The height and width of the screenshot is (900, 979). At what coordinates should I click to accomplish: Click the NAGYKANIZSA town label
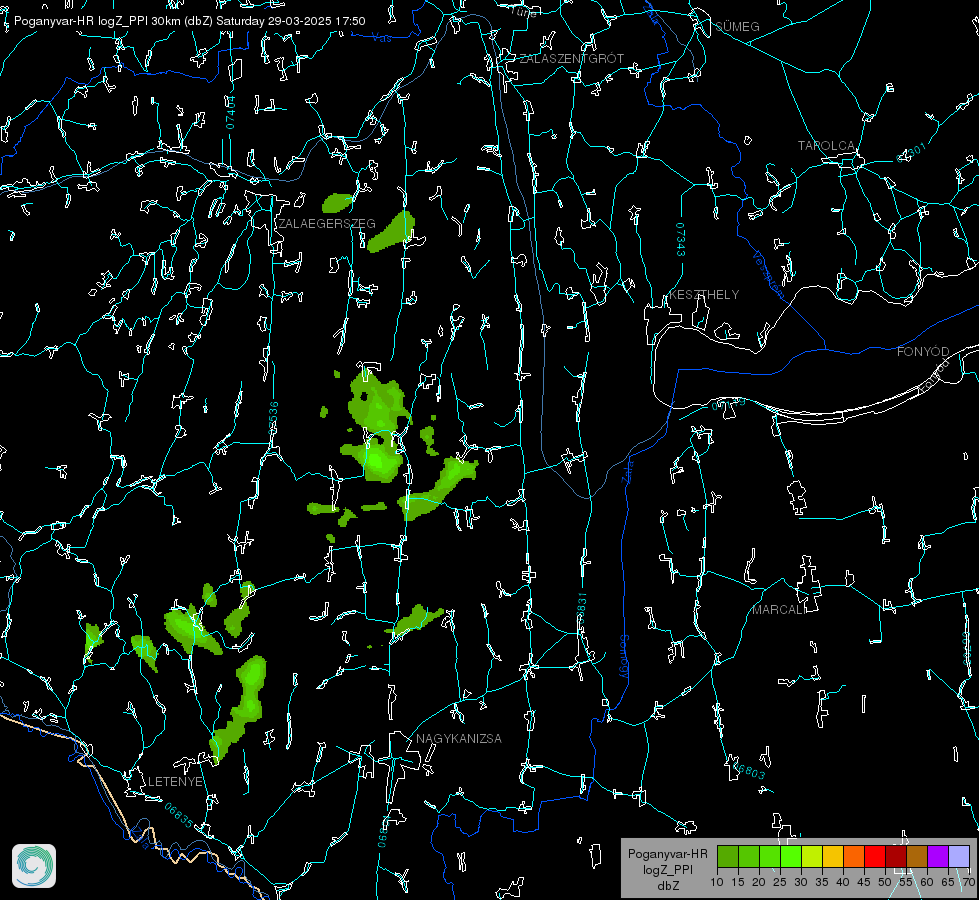459,738
